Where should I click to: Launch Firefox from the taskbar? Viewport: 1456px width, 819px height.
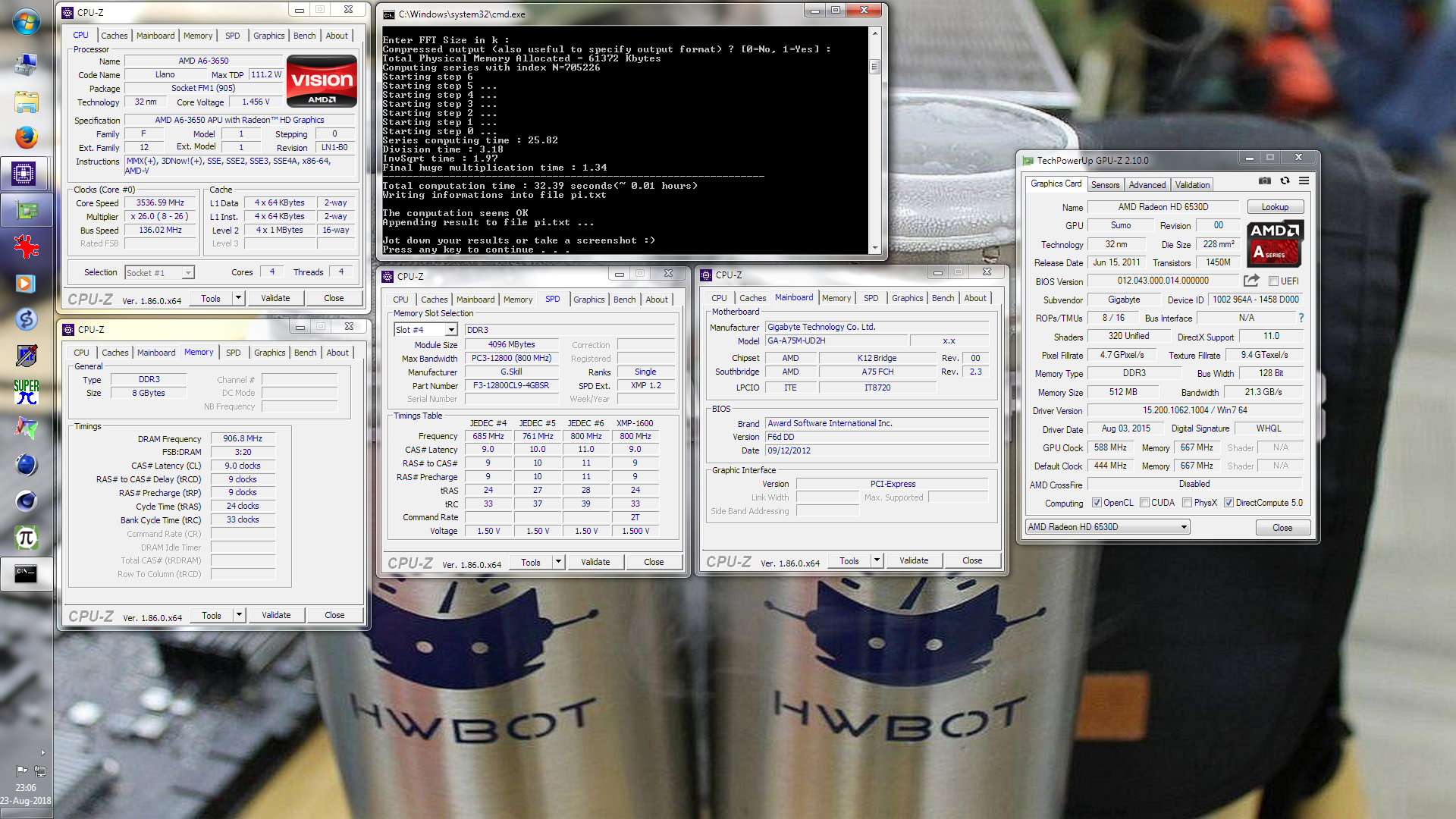click(27, 138)
